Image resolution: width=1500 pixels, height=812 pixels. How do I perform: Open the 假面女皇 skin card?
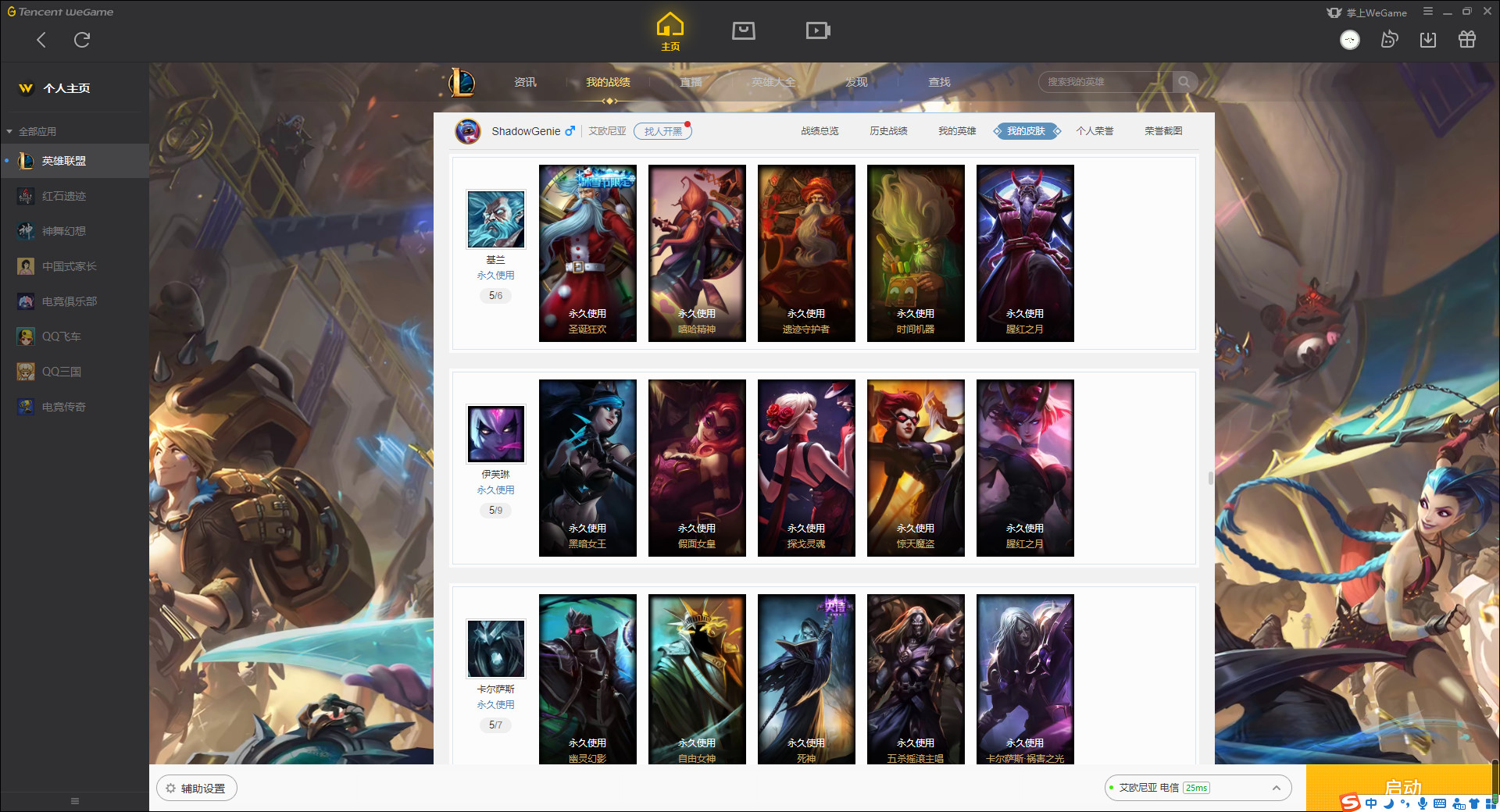pyautogui.click(x=697, y=468)
